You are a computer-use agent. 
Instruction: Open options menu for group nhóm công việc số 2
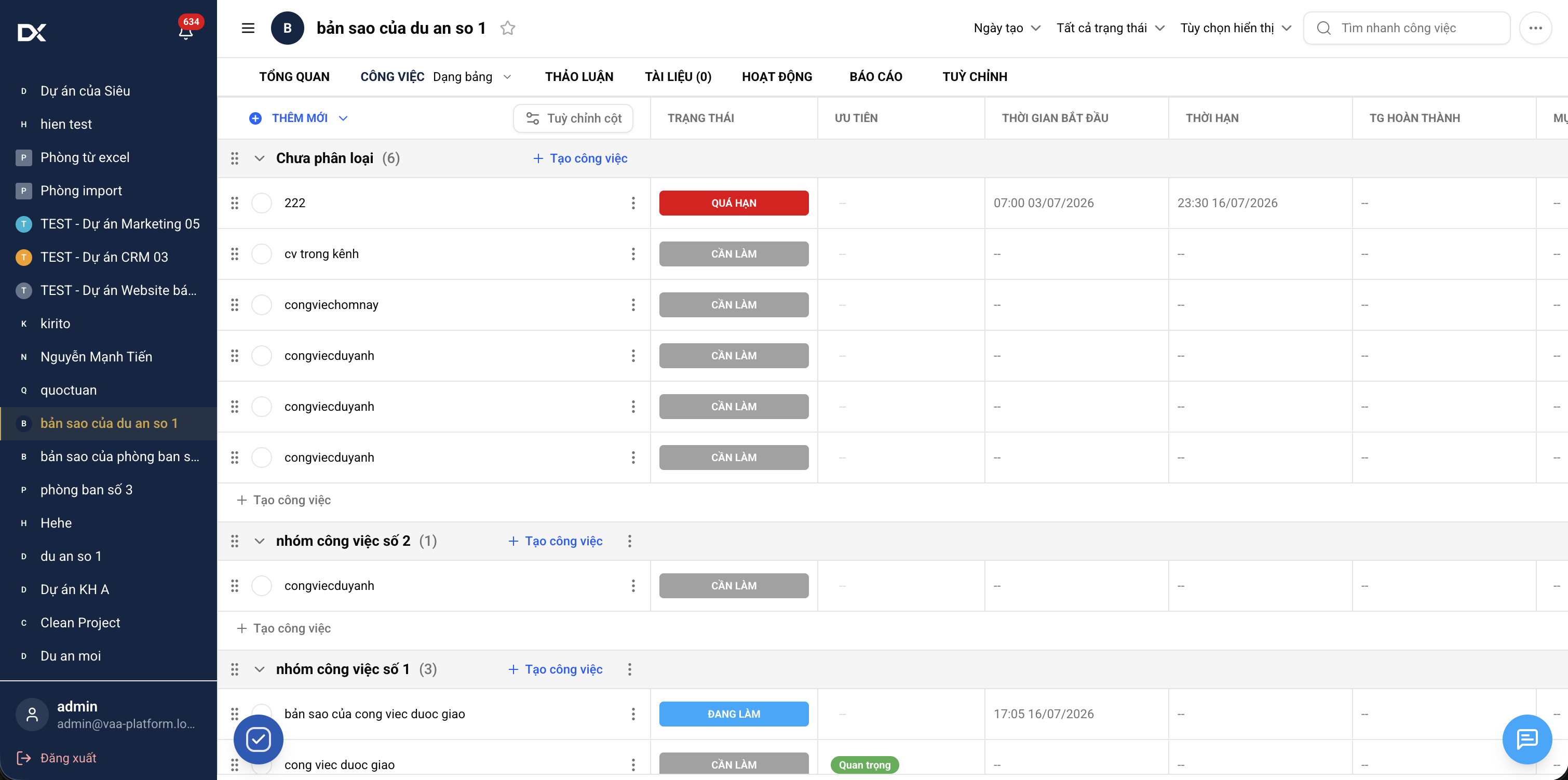pos(629,541)
